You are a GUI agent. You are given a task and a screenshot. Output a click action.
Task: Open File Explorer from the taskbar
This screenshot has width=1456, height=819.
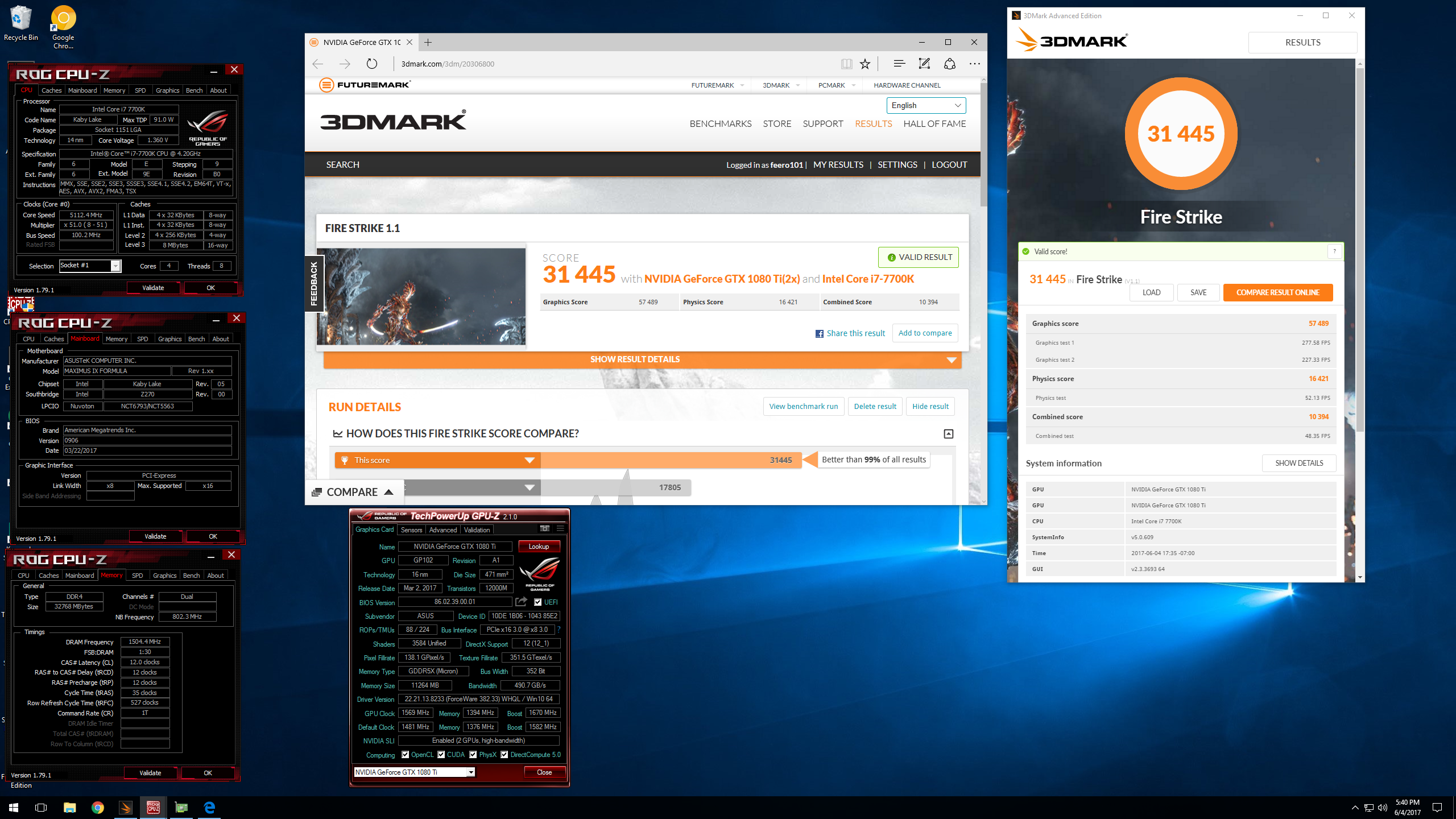pos(69,808)
